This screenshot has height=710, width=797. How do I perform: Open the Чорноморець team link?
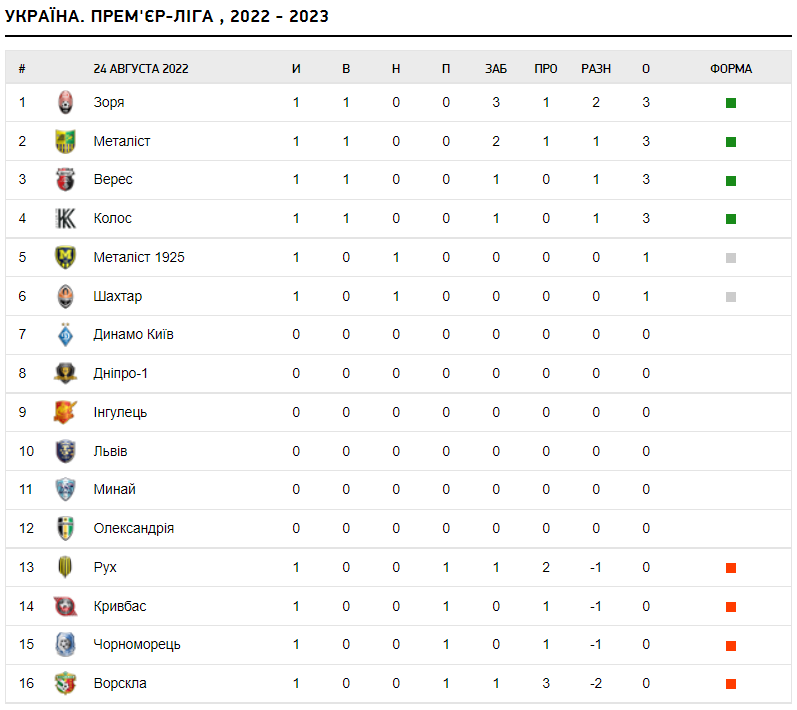pyautogui.click(x=137, y=644)
